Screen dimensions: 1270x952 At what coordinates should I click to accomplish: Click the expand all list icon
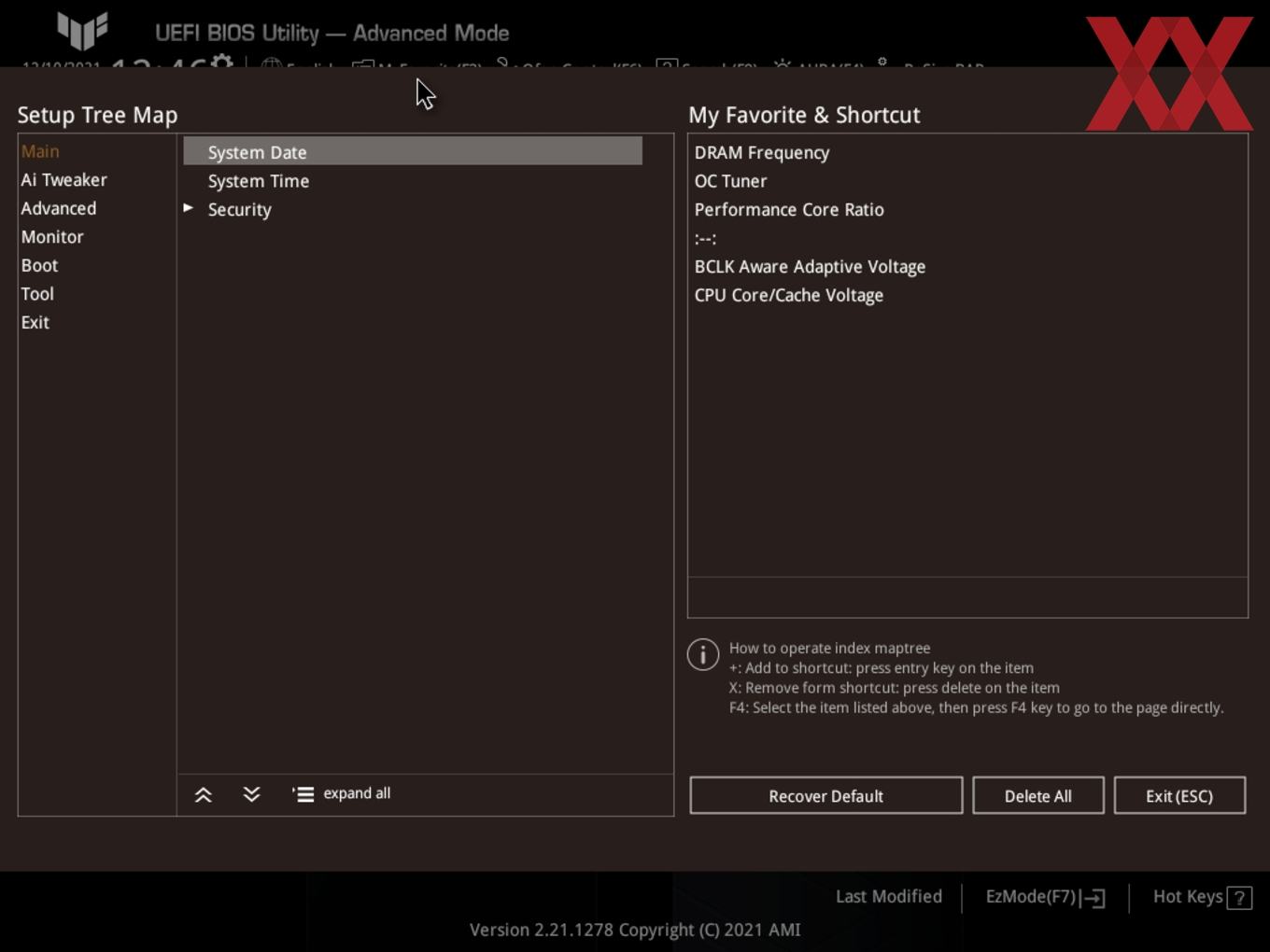tap(303, 794)
